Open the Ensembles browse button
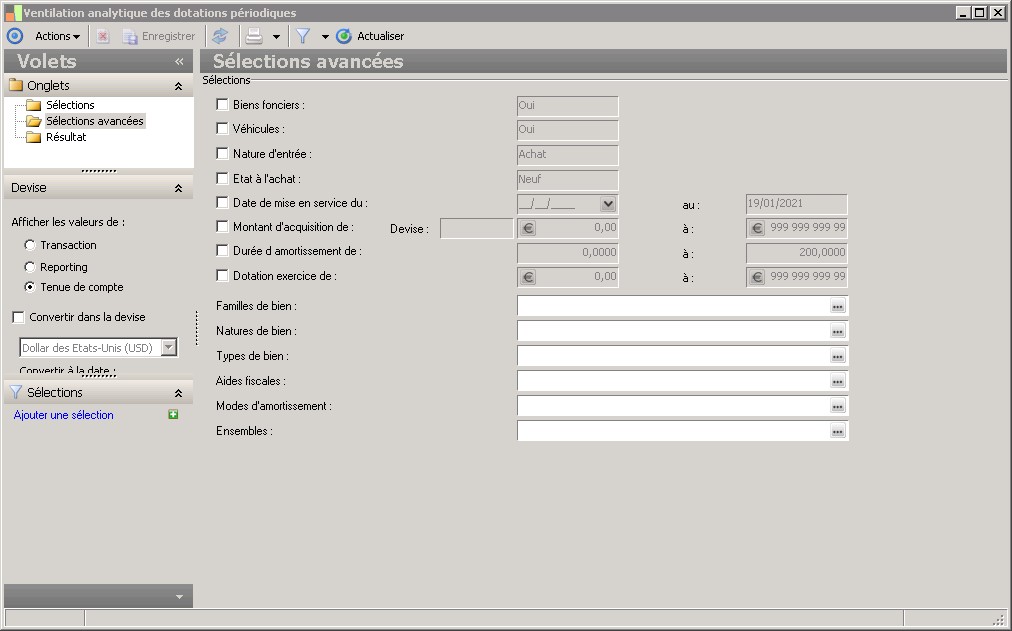The width and height of the screenshot is (1012, 631). [838, 431]
